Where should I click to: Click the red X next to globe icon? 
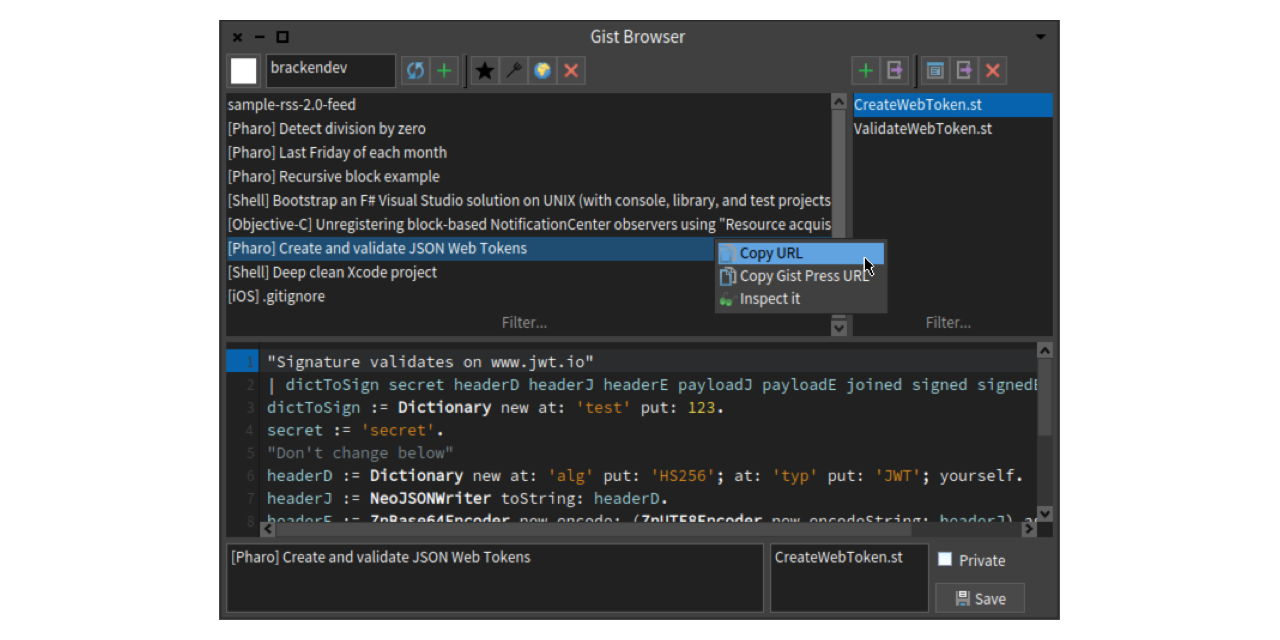571,71
